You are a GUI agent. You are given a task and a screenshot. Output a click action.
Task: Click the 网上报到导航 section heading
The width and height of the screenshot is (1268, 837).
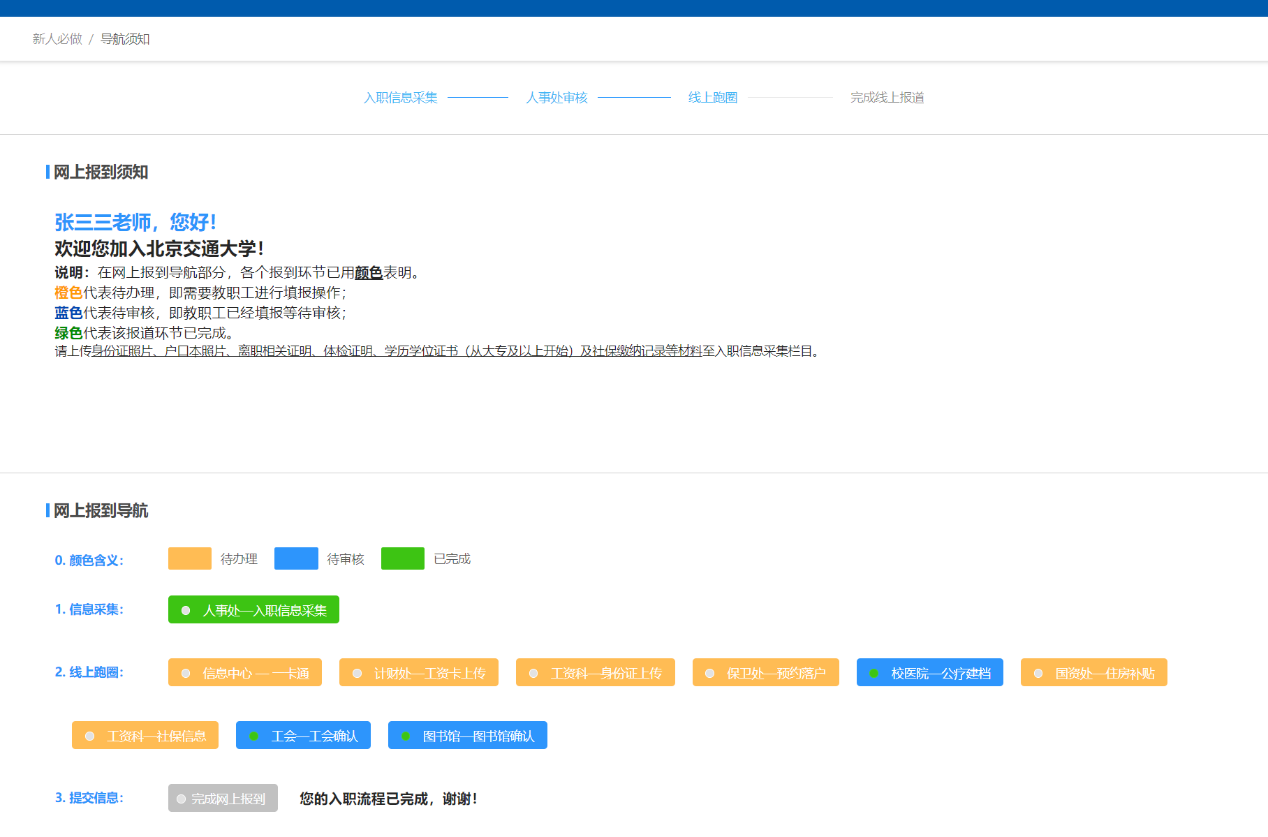pyautogui.click(x=101, y=510)
